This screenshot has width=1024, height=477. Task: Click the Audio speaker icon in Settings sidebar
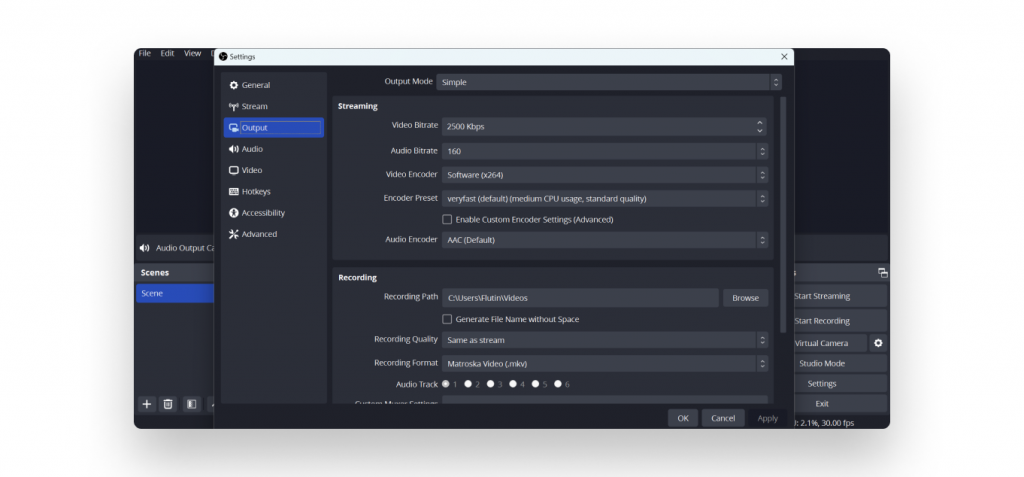[x=234, y=149]
